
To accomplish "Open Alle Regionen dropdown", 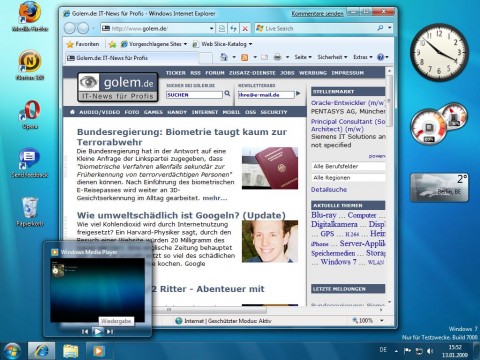I will 349,178.
